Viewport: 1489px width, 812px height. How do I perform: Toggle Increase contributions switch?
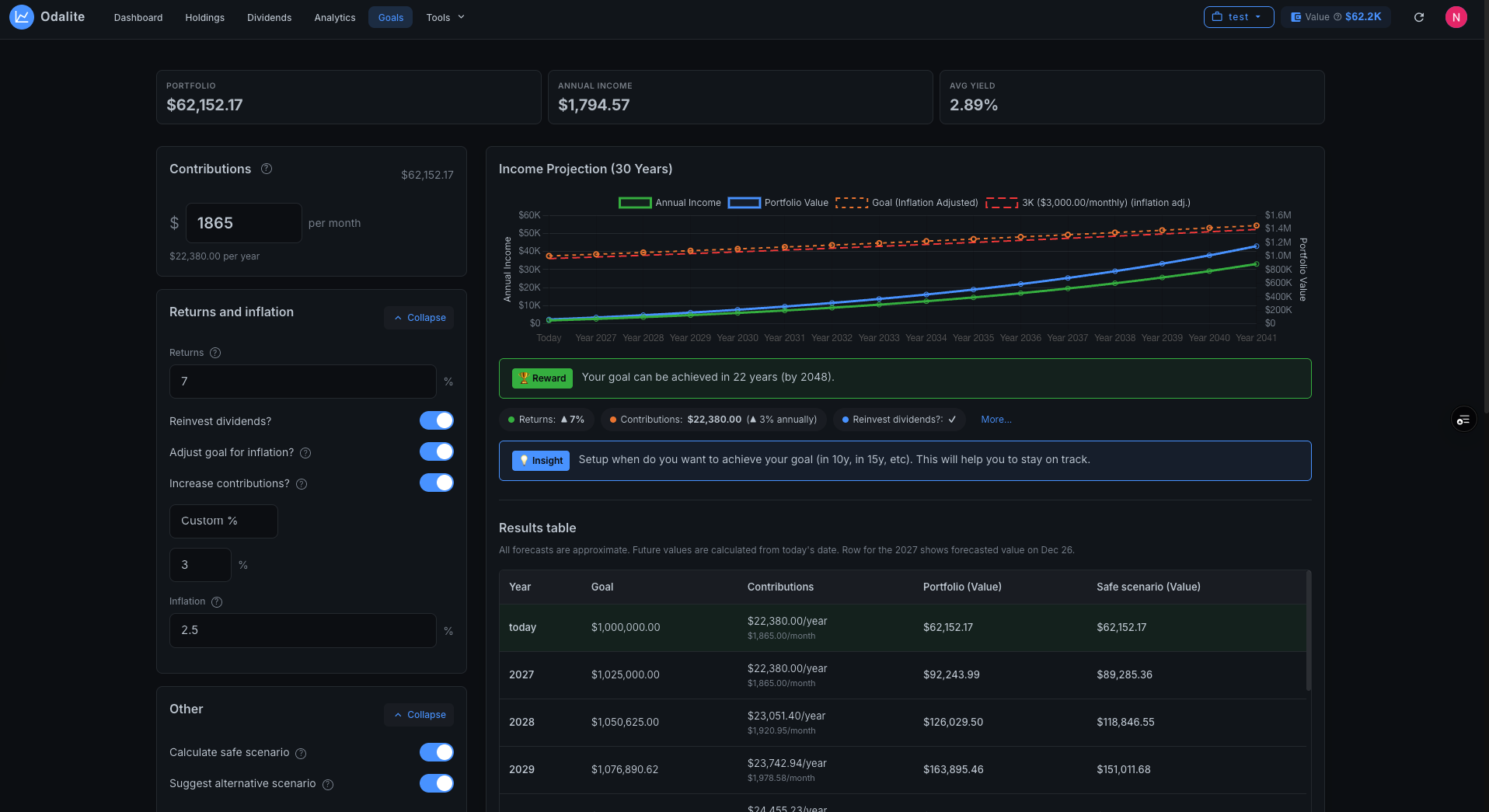point(437,483)
